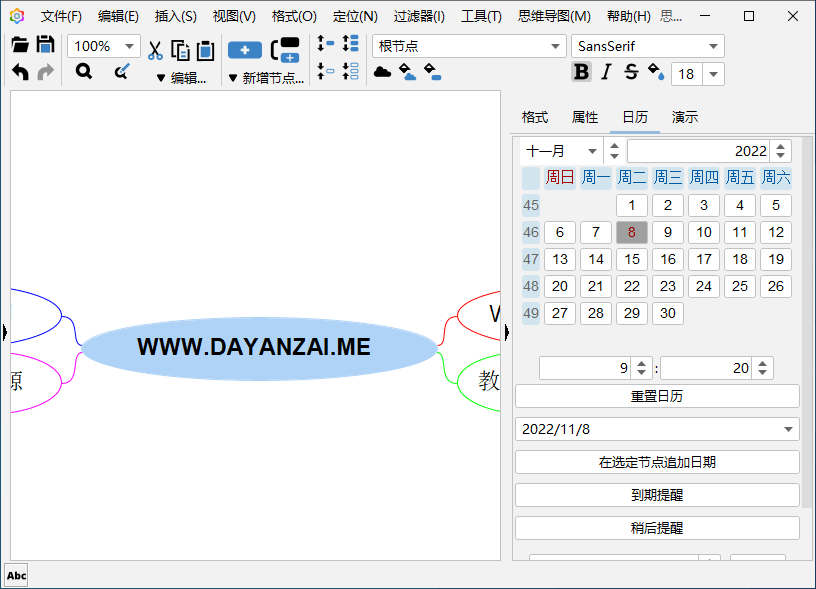Viewport: 816px width, 589px height.
Task: Toggle italic formatting on node text
Action: 605,72
